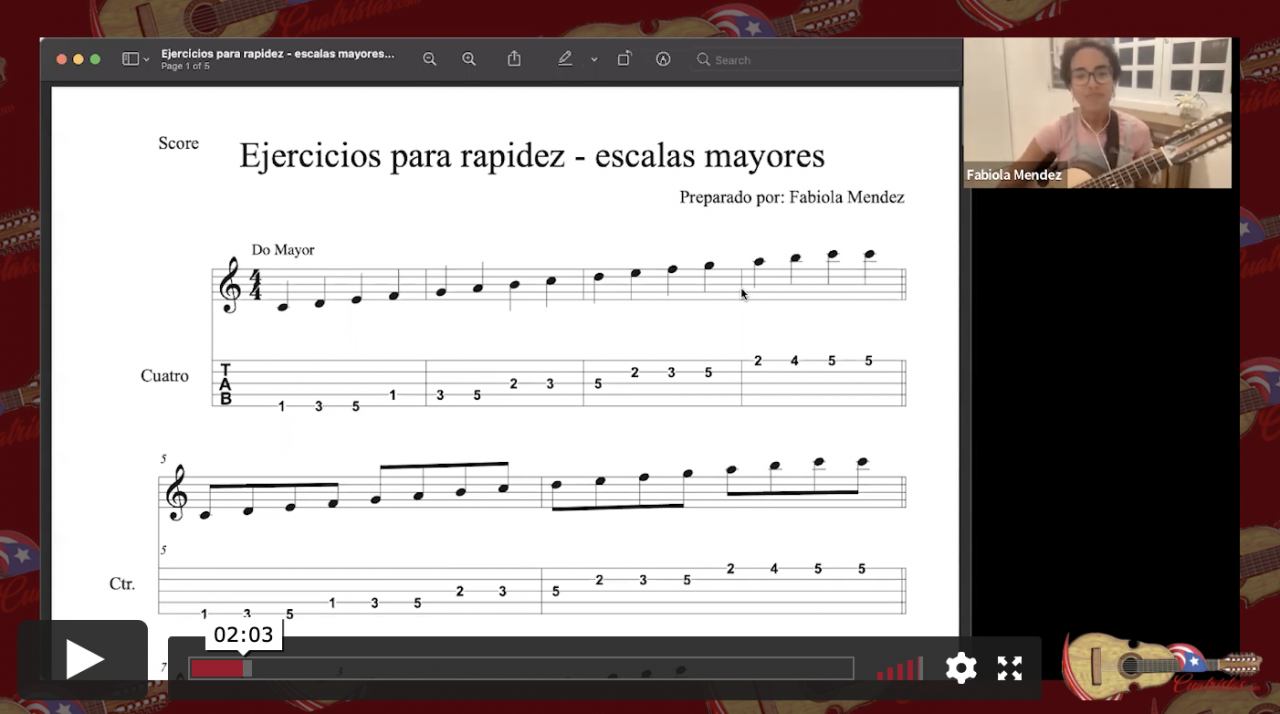Click the document title 'Ejercicios para rapidez'
Viewport: 1280px width, 714px height.
[x=277, y=54]
